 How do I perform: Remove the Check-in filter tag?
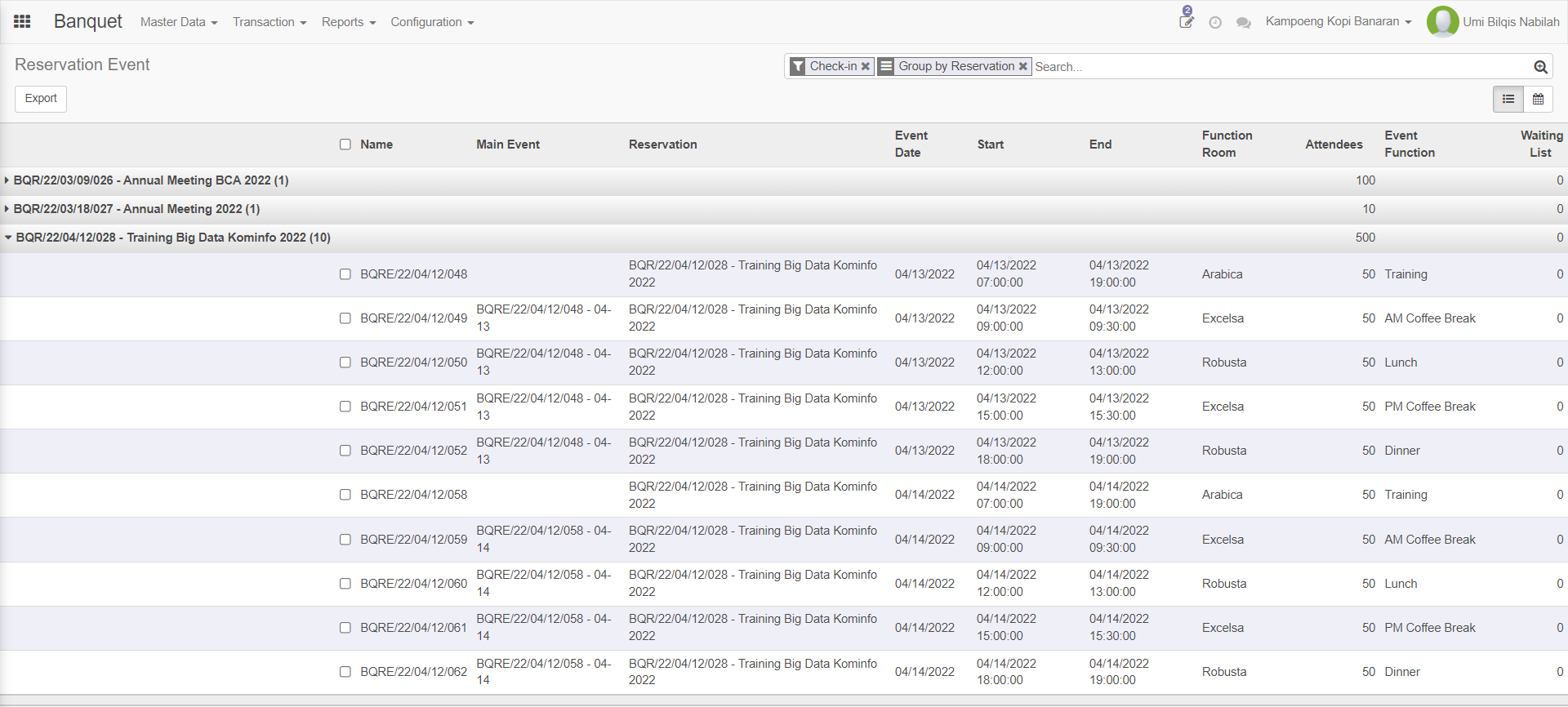pos(865,67)
